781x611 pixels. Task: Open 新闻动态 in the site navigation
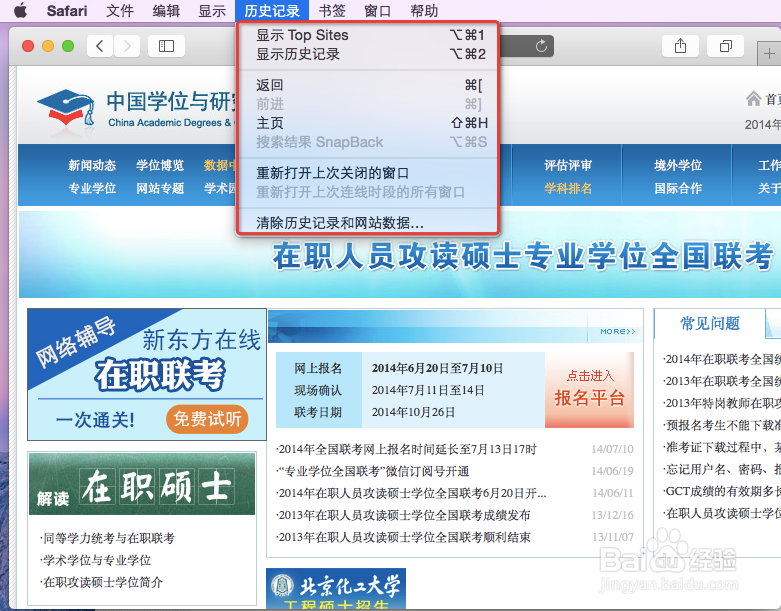pyautogui.click(x=92, y=165)
